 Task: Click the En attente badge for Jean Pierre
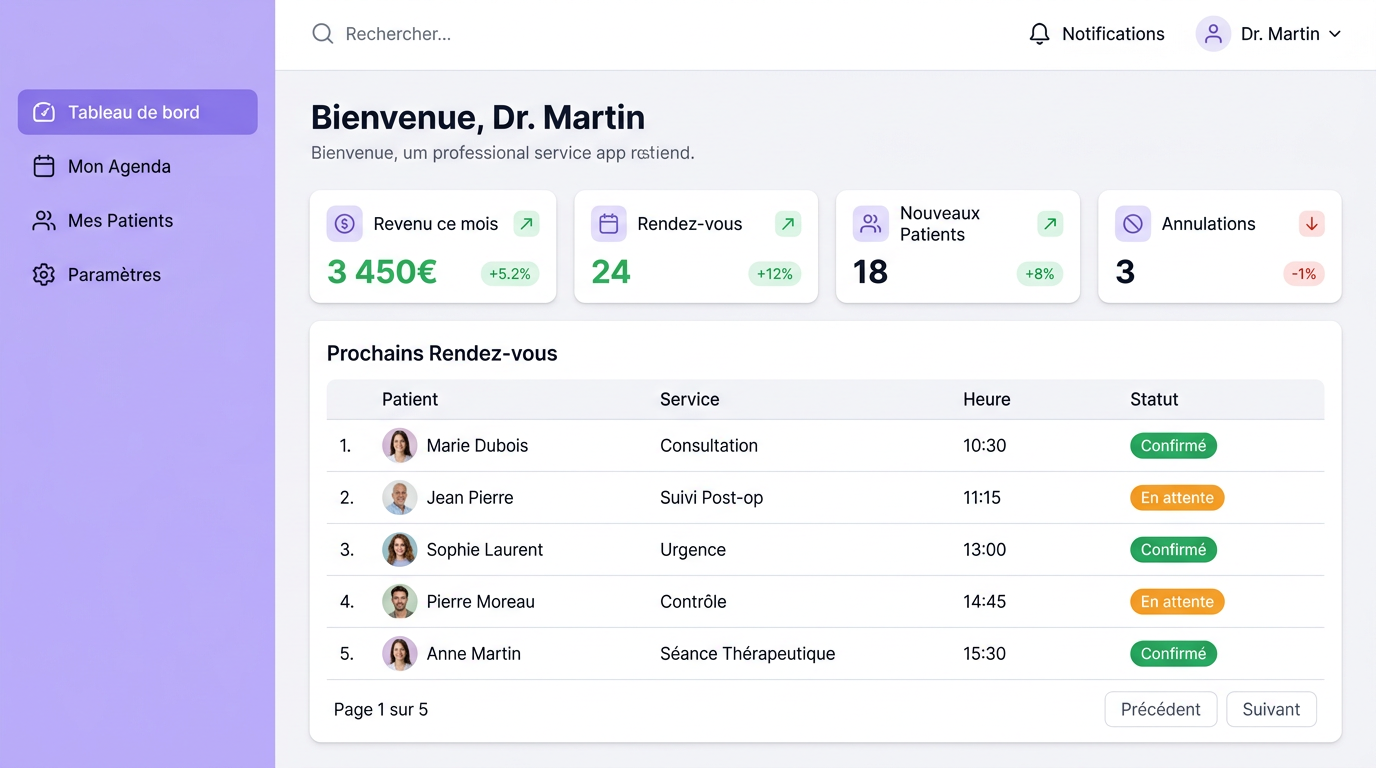pyautogui.click(x=1177, y=498)
